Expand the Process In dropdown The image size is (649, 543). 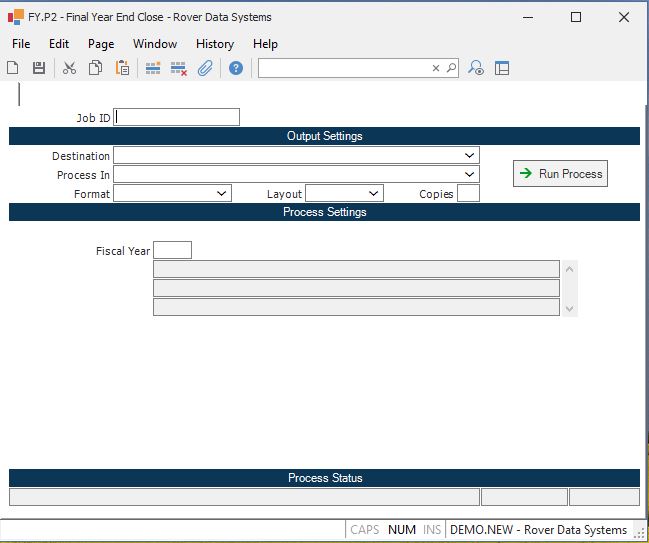coord(469,175)
